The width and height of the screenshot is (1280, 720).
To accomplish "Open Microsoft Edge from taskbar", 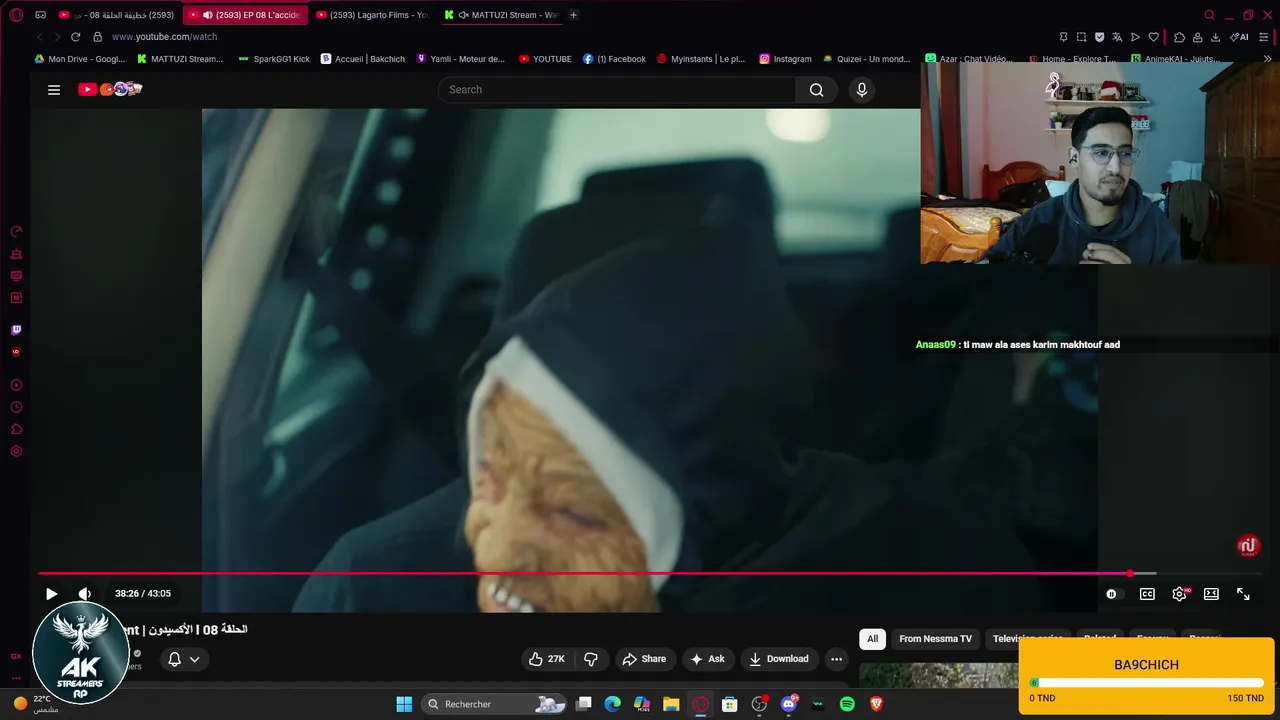I will [612, 704].
